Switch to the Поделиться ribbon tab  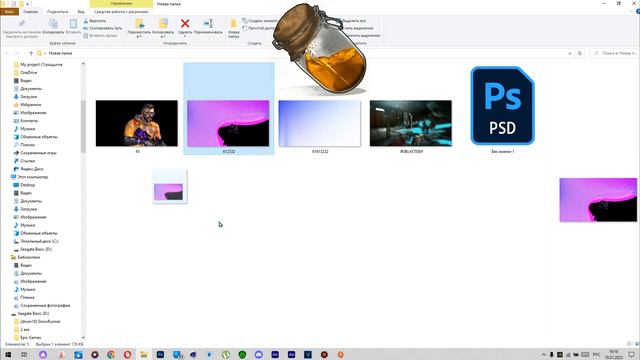click(58, 12)
